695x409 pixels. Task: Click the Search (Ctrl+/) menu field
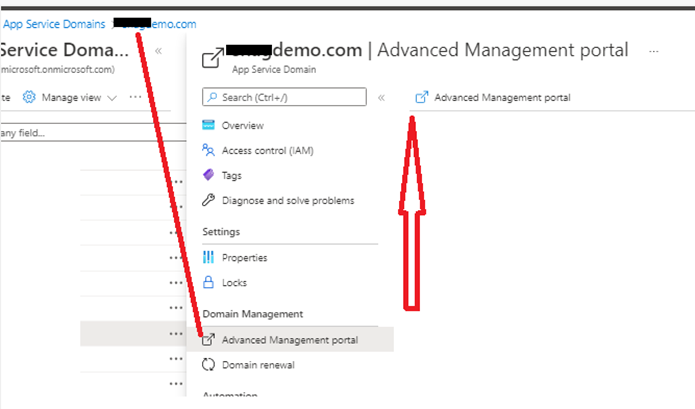pyautogui.click(x=284, y=97)
